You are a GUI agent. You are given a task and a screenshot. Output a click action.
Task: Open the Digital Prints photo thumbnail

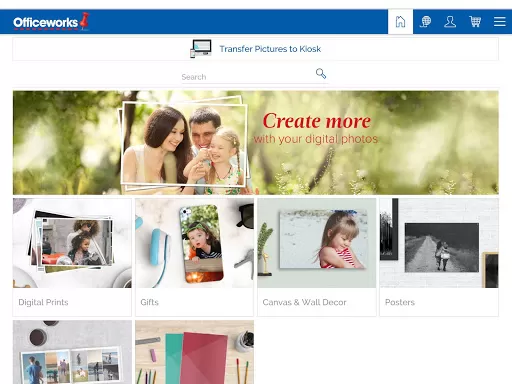(x=72, y=243)
